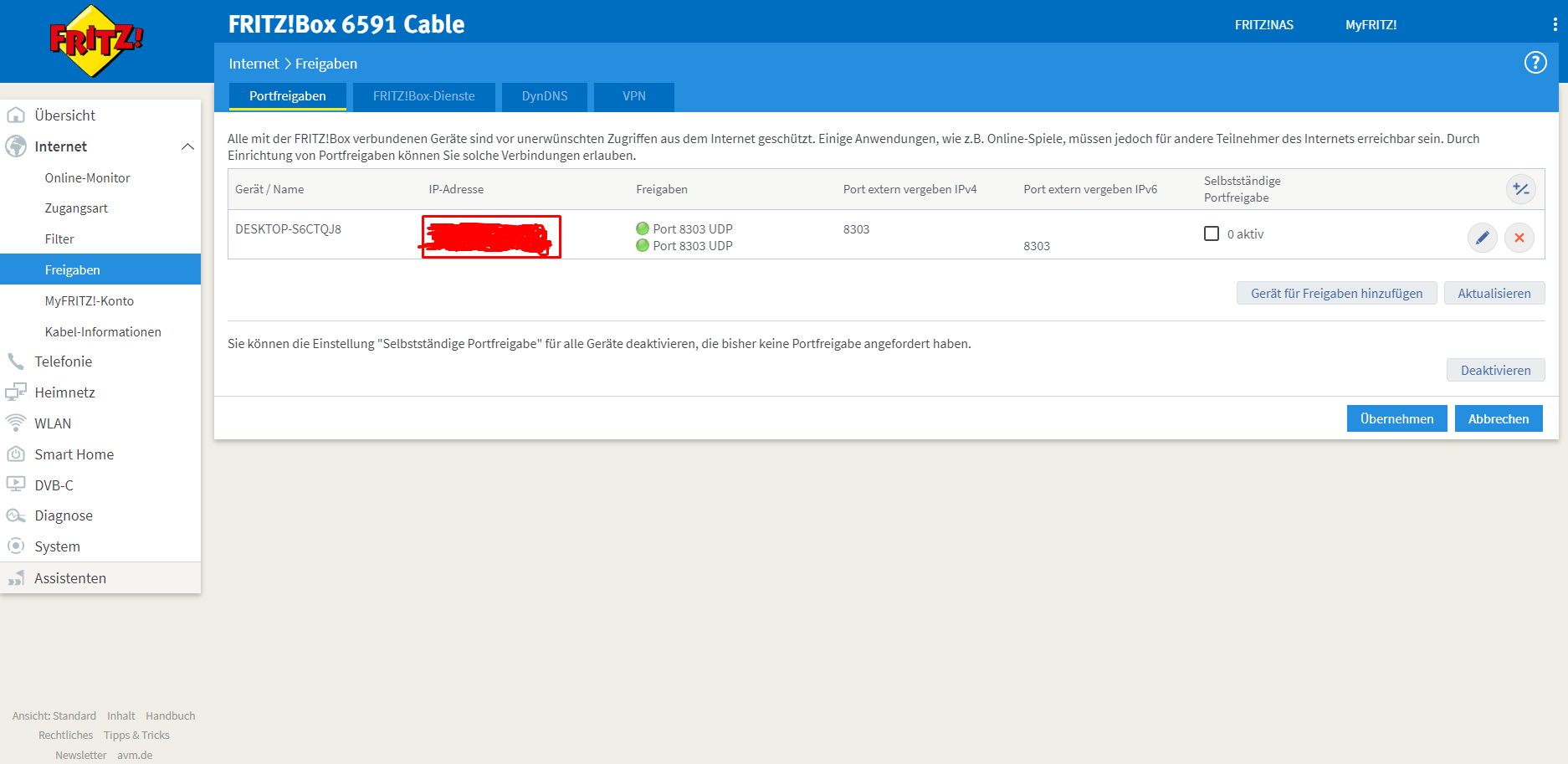1568x764 pixels.
Task: Click the table column settings icon
Action: click(1520, 189)
